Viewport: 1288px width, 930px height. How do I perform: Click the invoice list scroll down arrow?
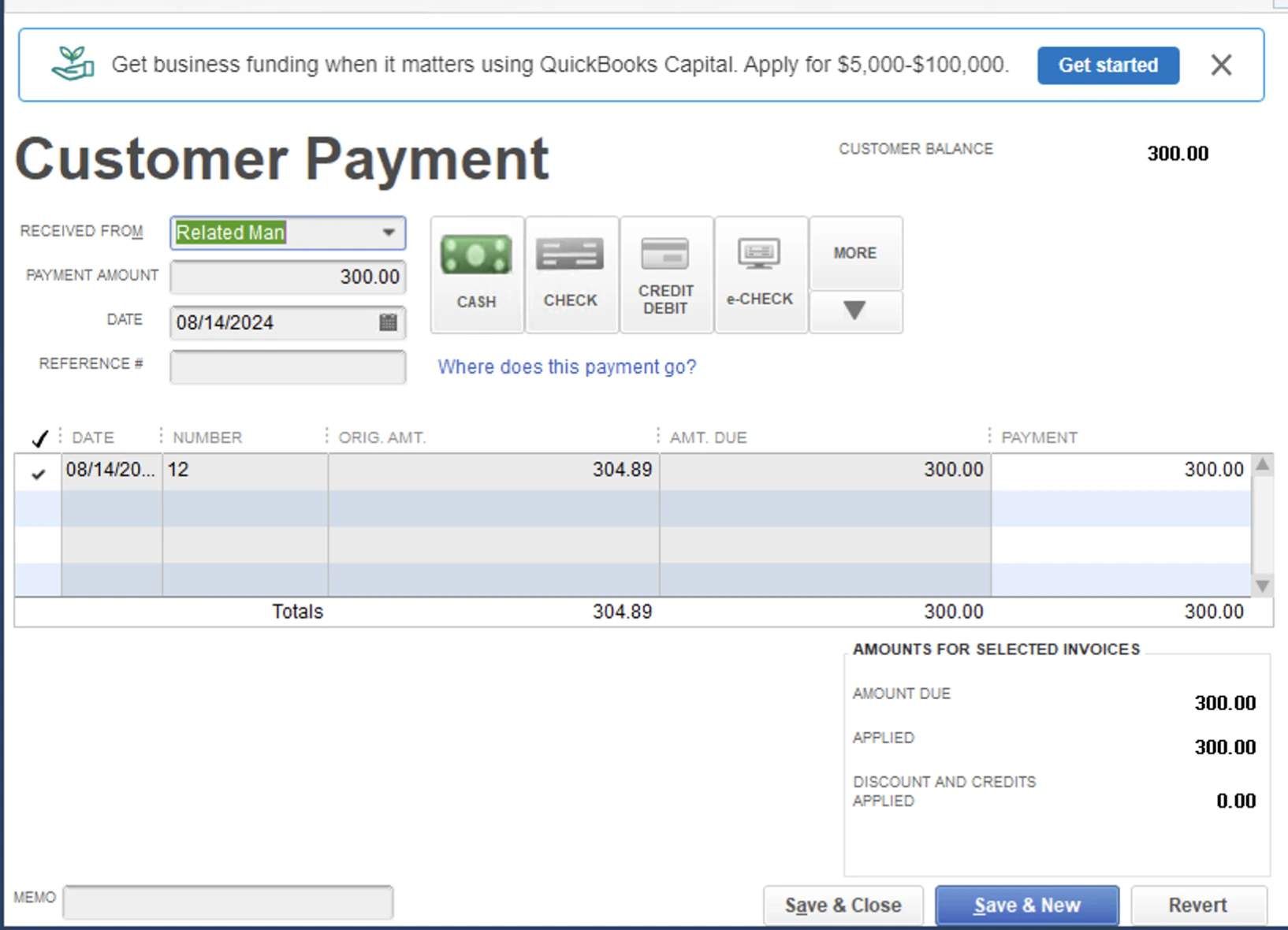coord(1262,586)
